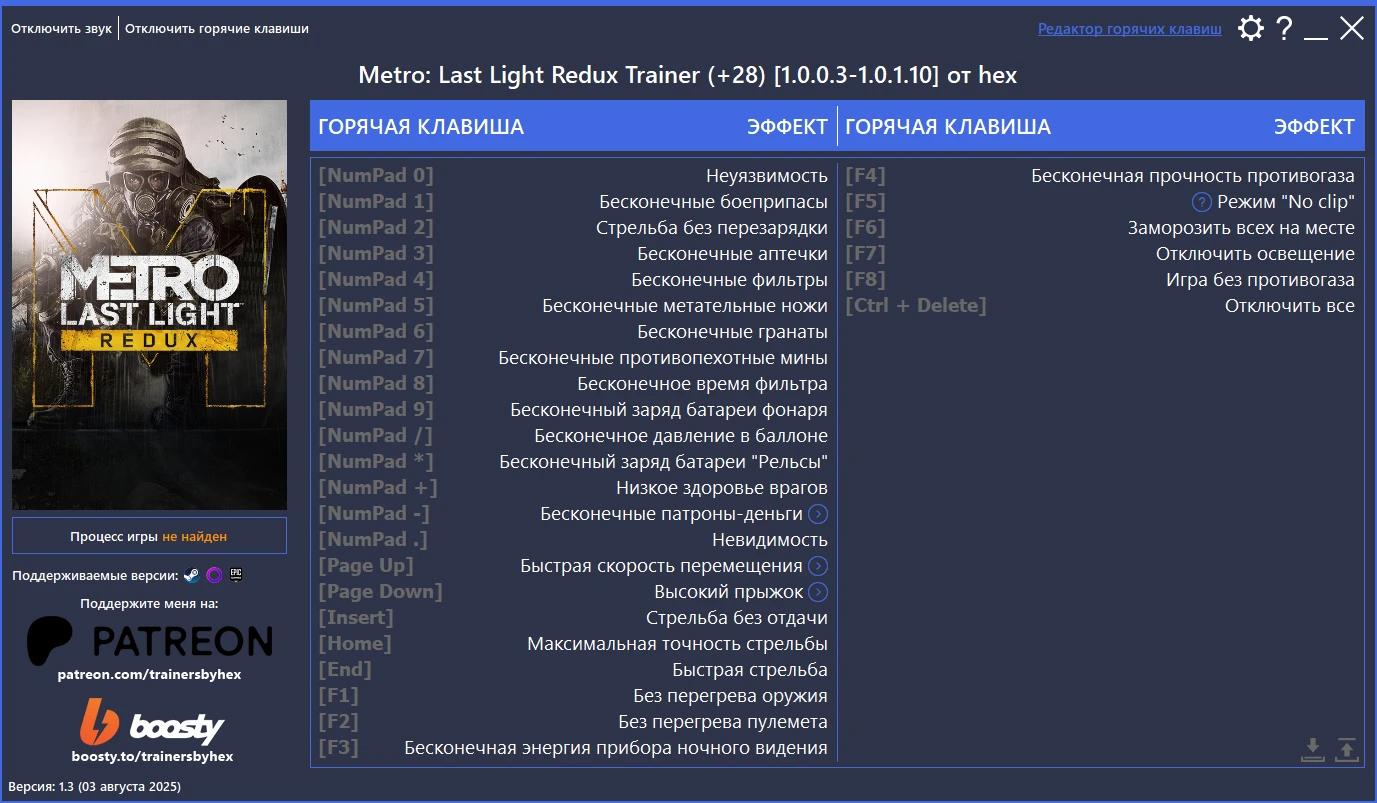This screenshot has width=1377, height=803.
Task: Open the trainer settings gear
Action: pyautogui.click(x=1250, y=28)
